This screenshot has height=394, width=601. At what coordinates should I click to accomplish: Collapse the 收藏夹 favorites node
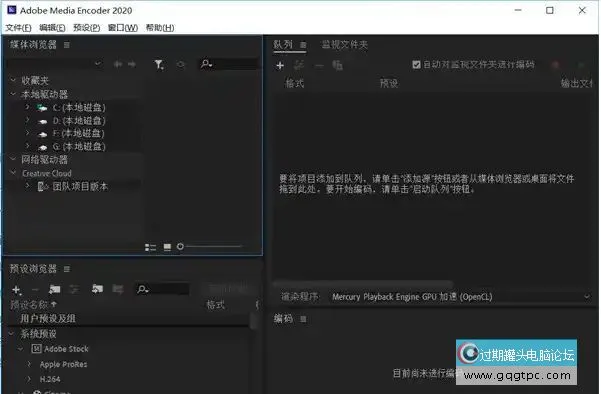[13, 80]
